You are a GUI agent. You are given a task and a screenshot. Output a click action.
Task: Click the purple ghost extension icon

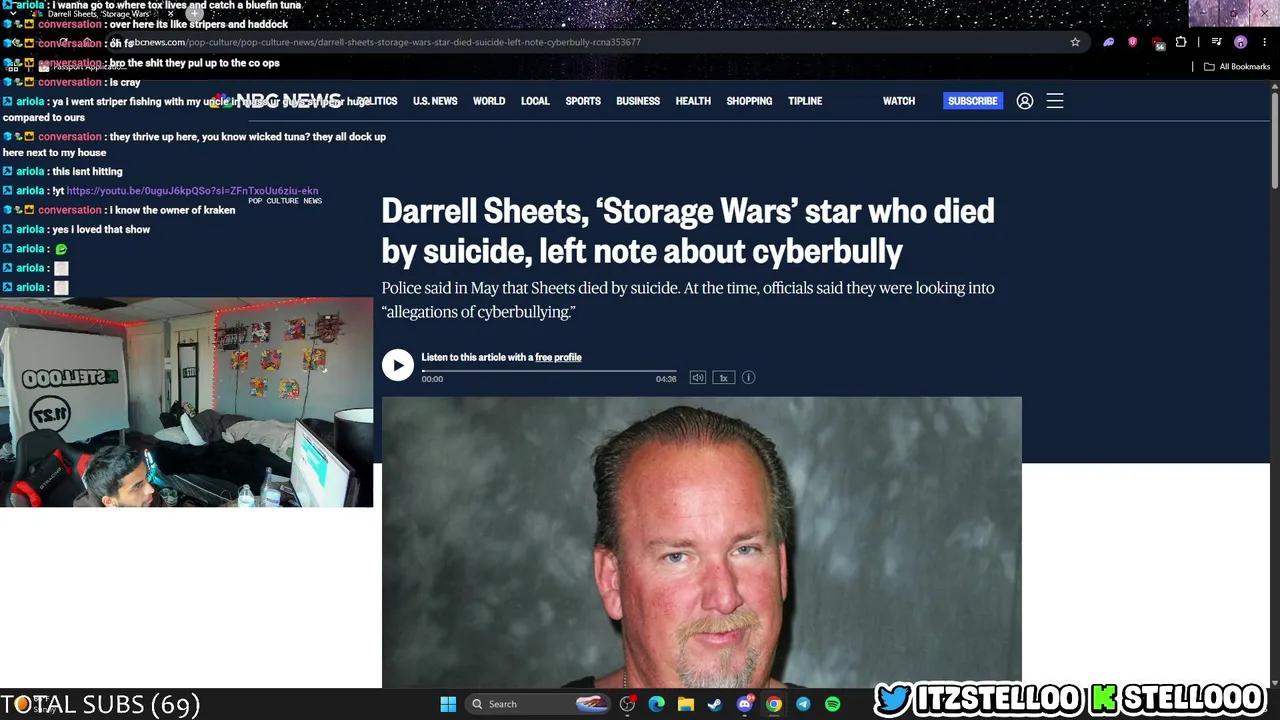click(1109, 42)
